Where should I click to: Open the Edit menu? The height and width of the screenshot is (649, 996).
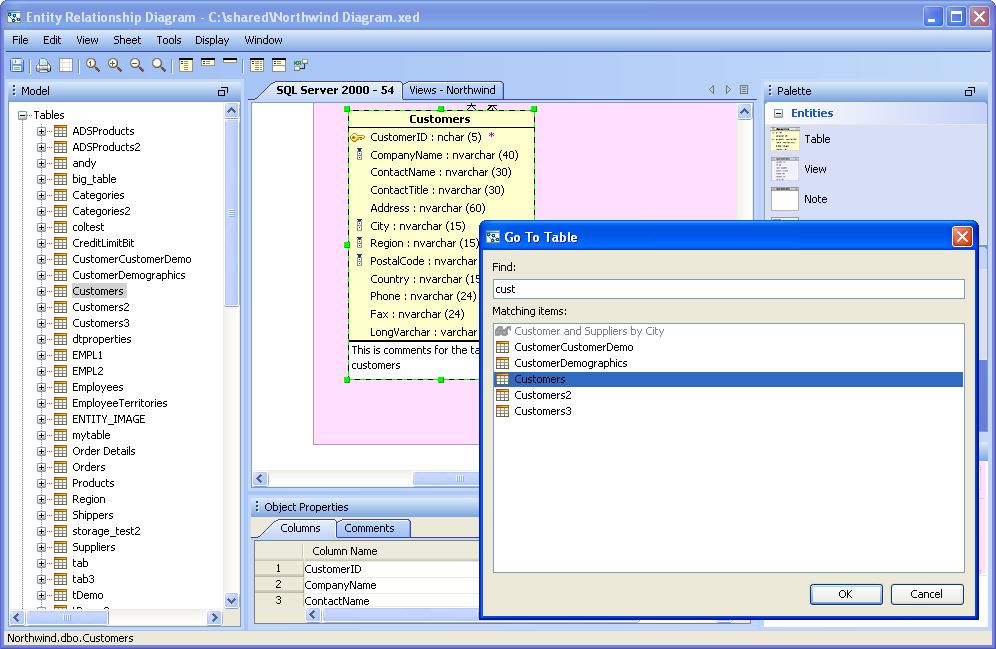[x=52, y=40]
